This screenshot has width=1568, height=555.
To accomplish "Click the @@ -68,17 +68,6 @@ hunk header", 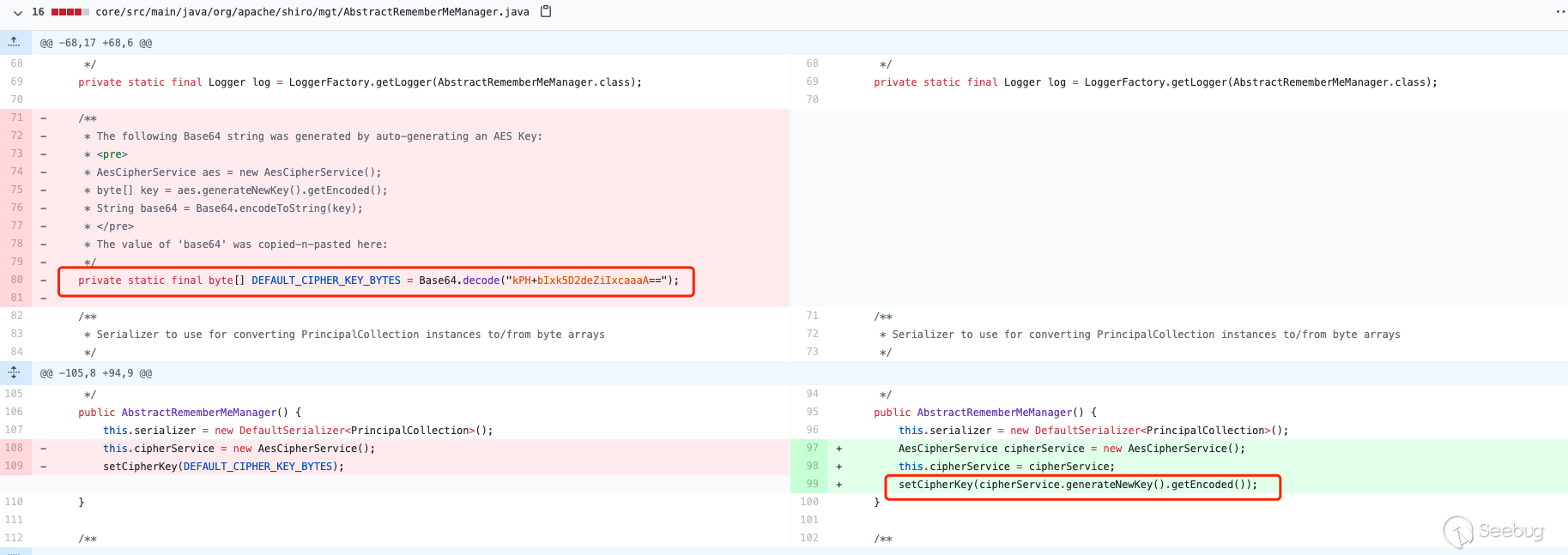I will (96, 43).
